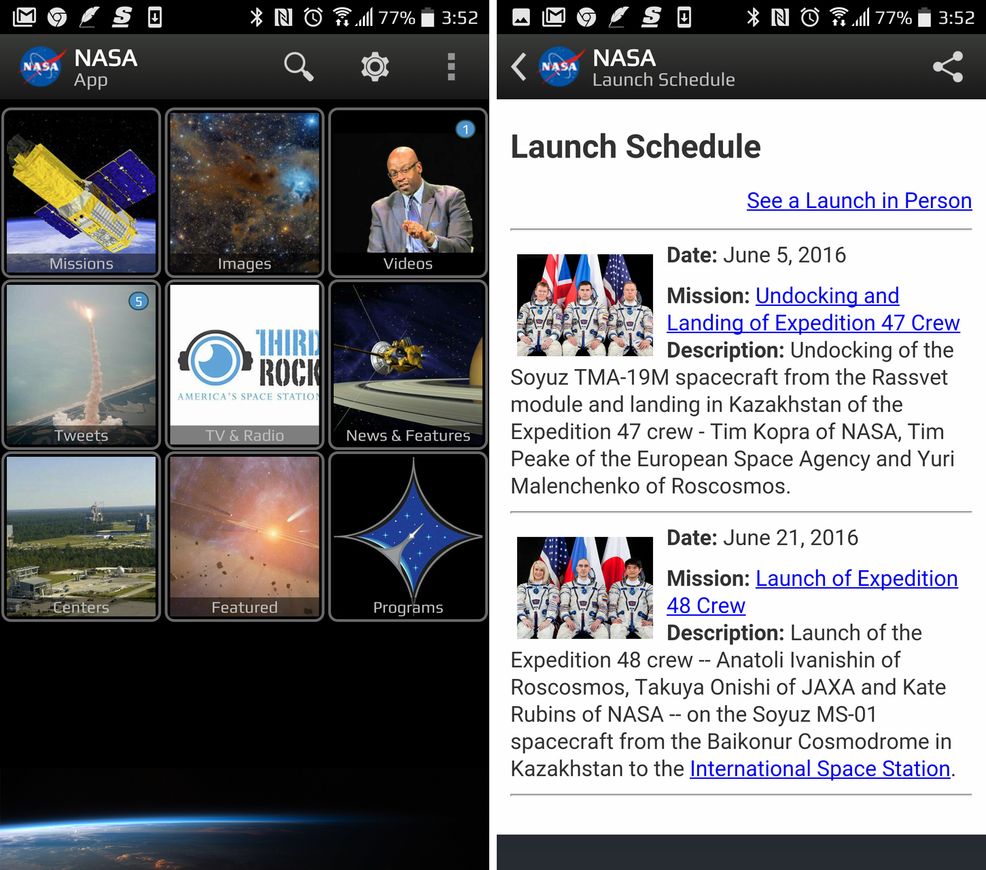This screenshot has height=870, width=986.
Task: Open the Centers tile
Action: pos(82,536)
